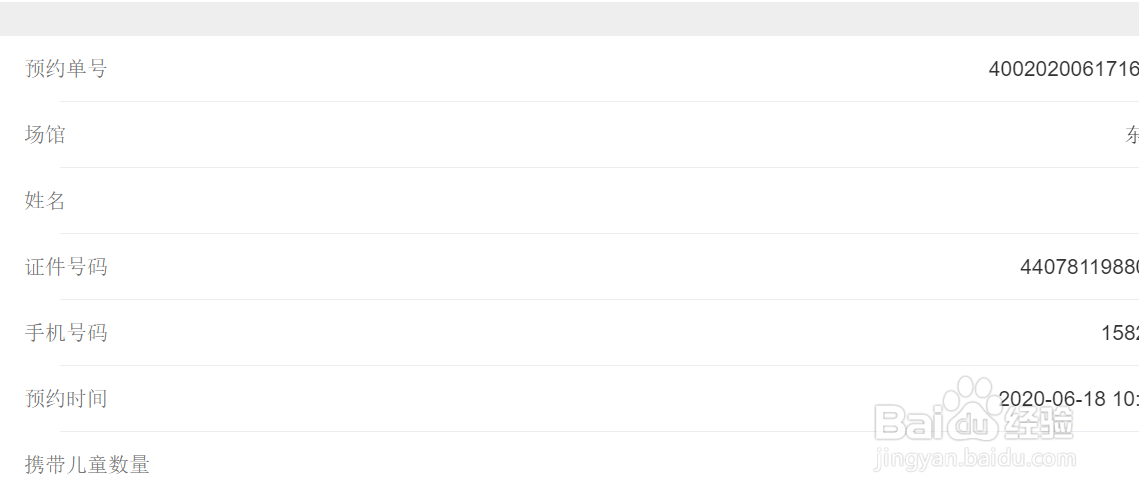Click the 手机号码 label
Screen dimensions: 1139x498
[x=66, y=333]
